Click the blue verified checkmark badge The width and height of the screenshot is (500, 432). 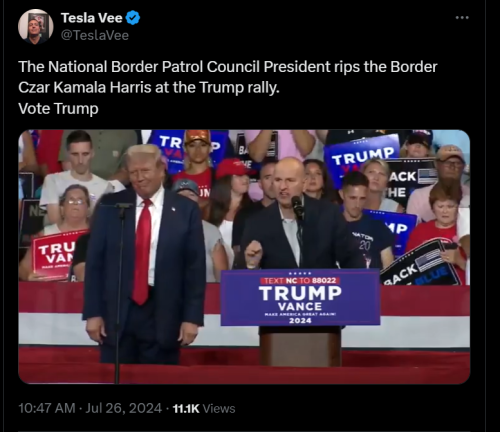[x=133, y=18]
